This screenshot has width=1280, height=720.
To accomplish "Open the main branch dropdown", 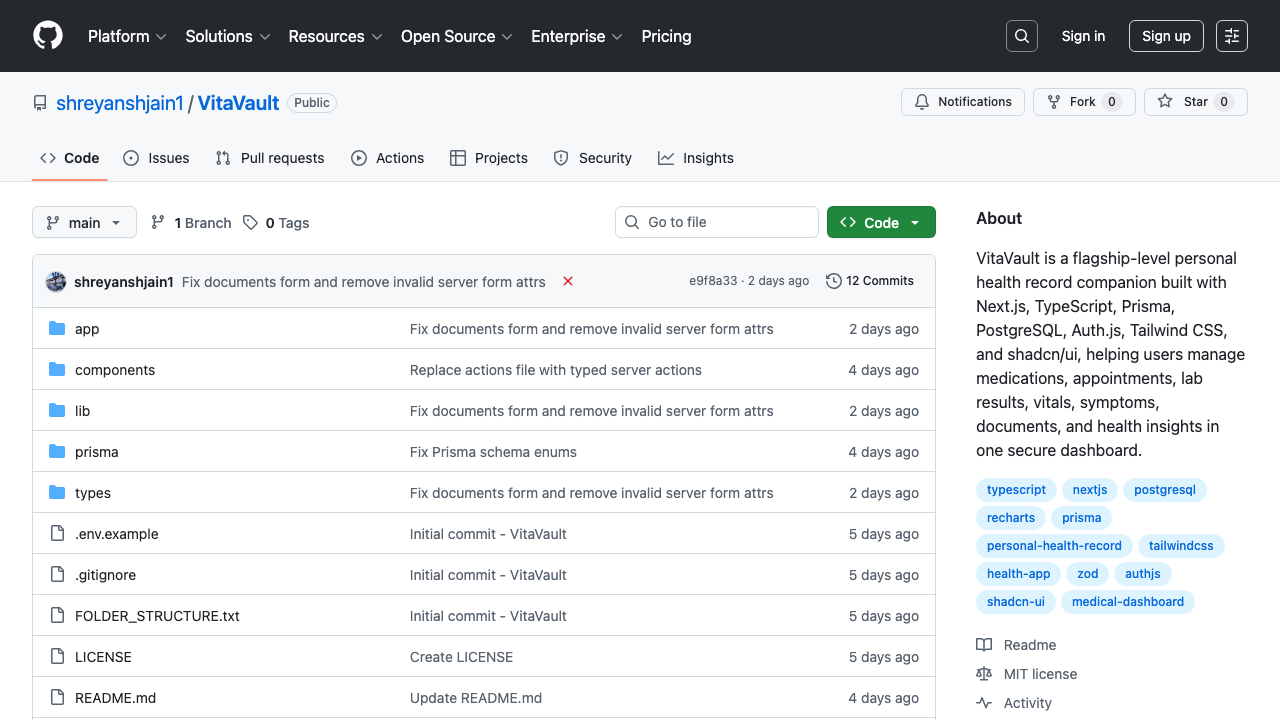I will pos(84,222).
